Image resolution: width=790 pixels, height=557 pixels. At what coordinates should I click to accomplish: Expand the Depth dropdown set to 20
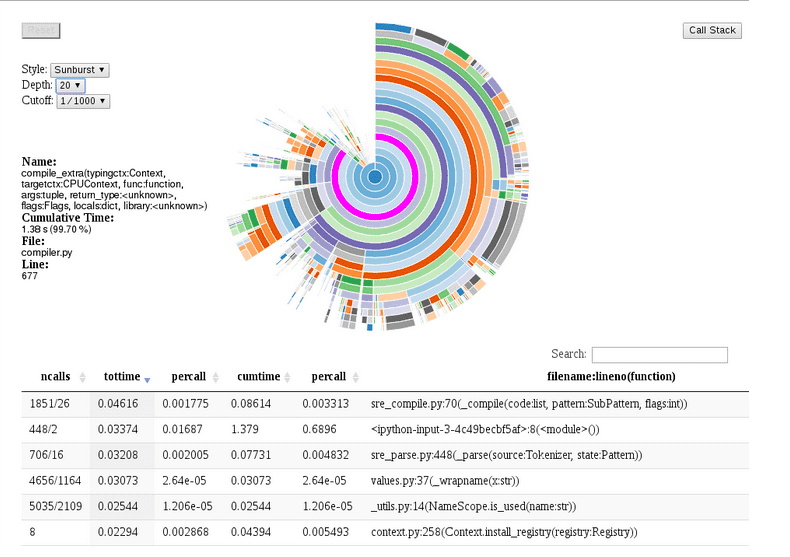point(70,86)
